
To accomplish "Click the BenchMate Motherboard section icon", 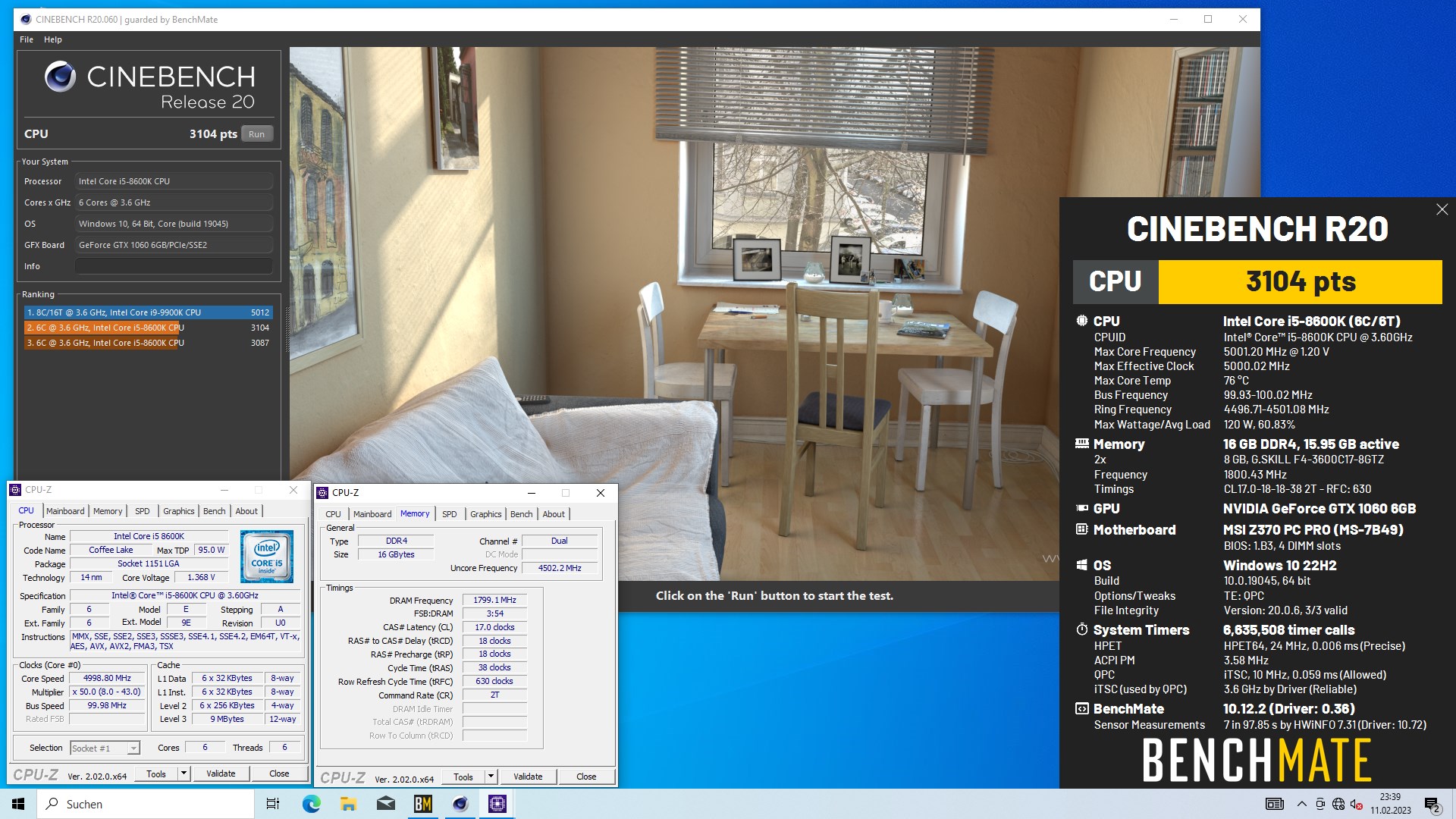I will coord(1082,529).
